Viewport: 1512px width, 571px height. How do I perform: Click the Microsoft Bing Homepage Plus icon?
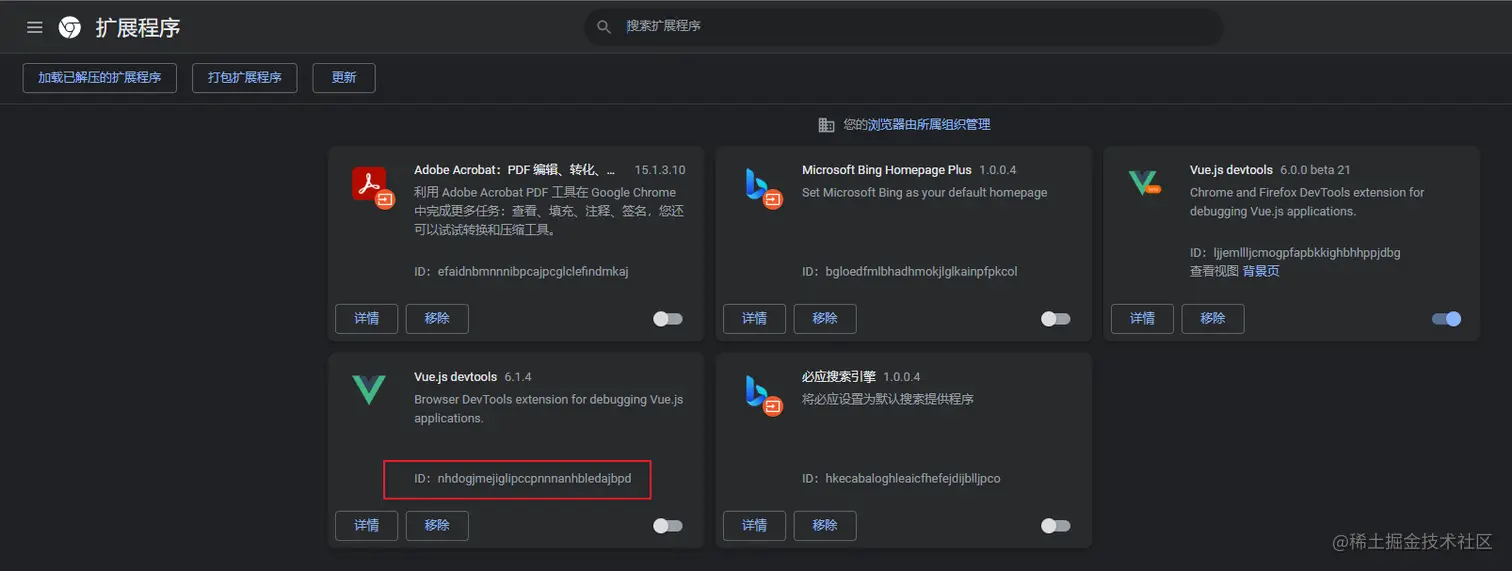762,186
